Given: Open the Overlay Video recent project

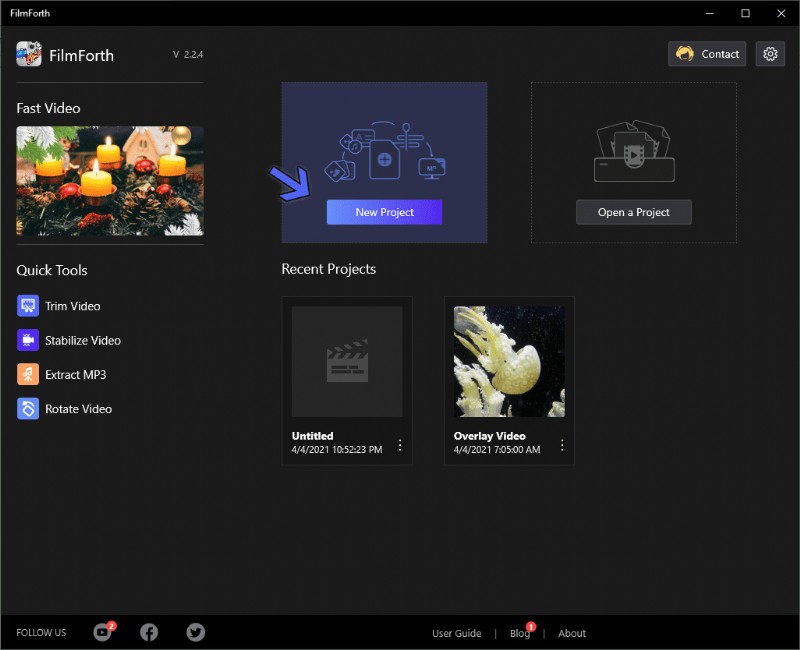Looking at the screenshot, I should pos(509,361).
